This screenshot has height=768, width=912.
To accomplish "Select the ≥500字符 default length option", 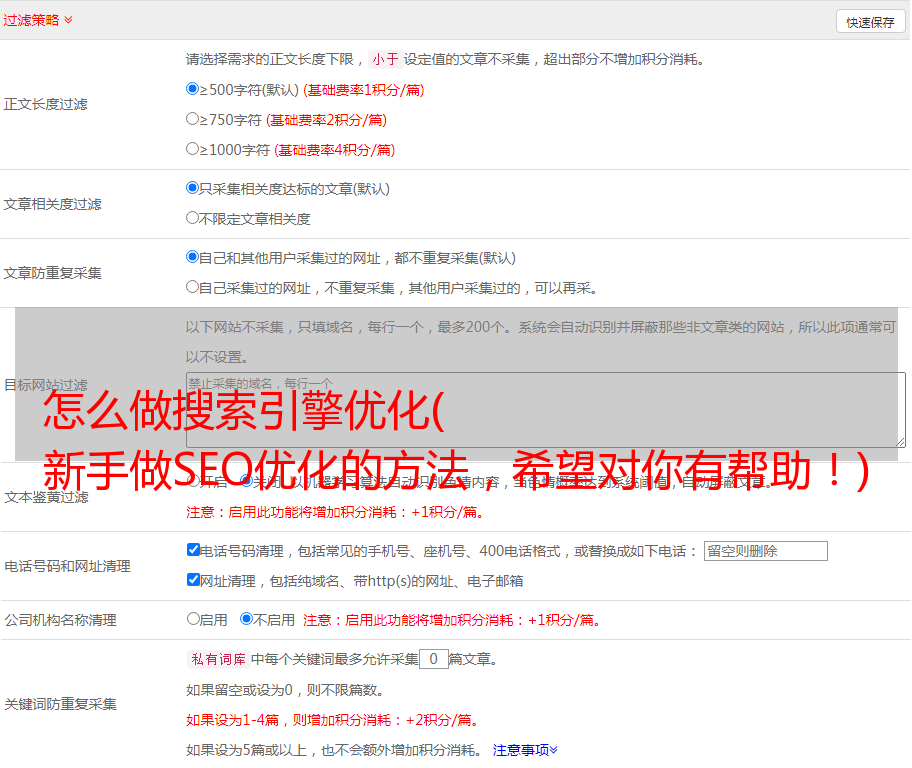I will pyautogui.click(x=193, y=89).
